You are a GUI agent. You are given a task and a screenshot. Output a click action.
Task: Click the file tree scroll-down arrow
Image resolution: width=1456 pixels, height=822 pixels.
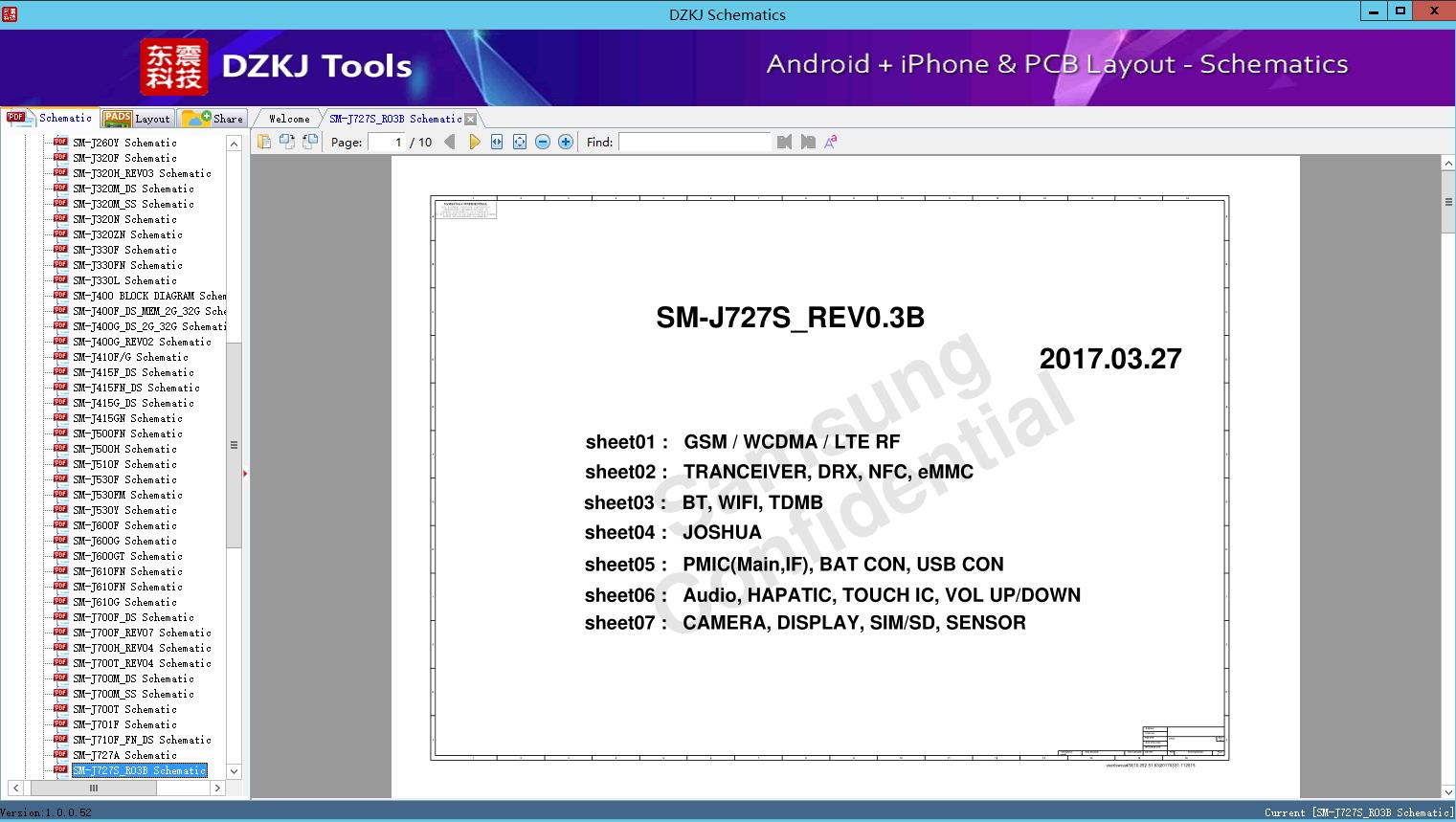coord(234,771)
